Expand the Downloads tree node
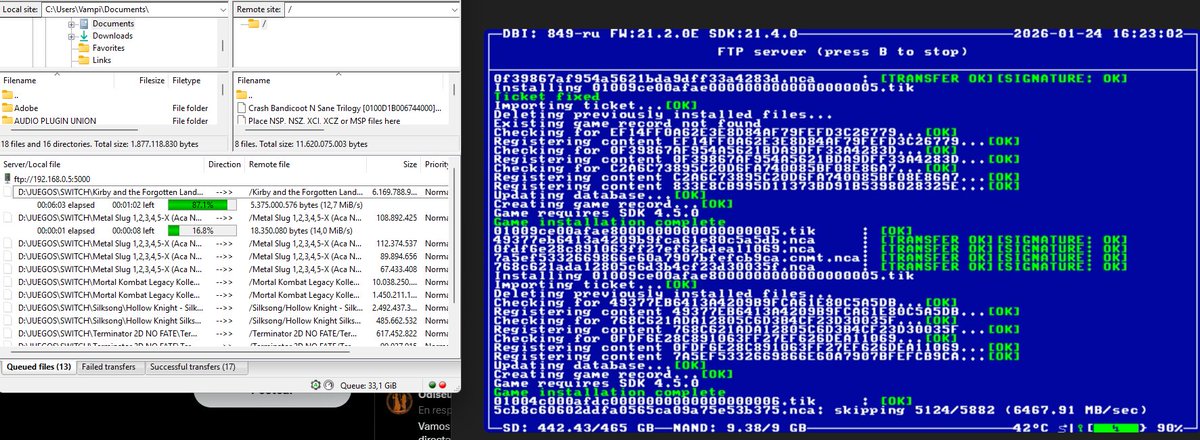Viewport: 1200px width, 440px height. (71, 35)
